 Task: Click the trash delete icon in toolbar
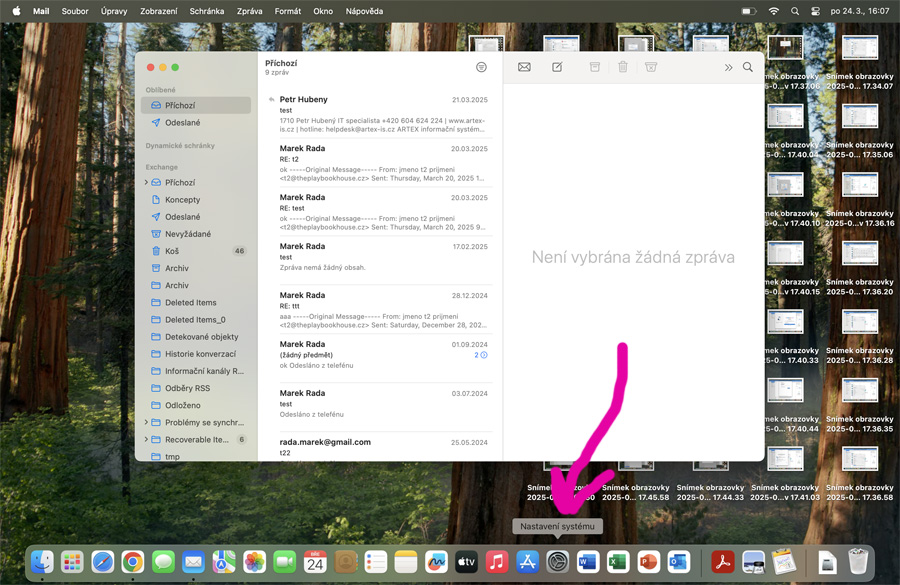(x=623, y=67)
